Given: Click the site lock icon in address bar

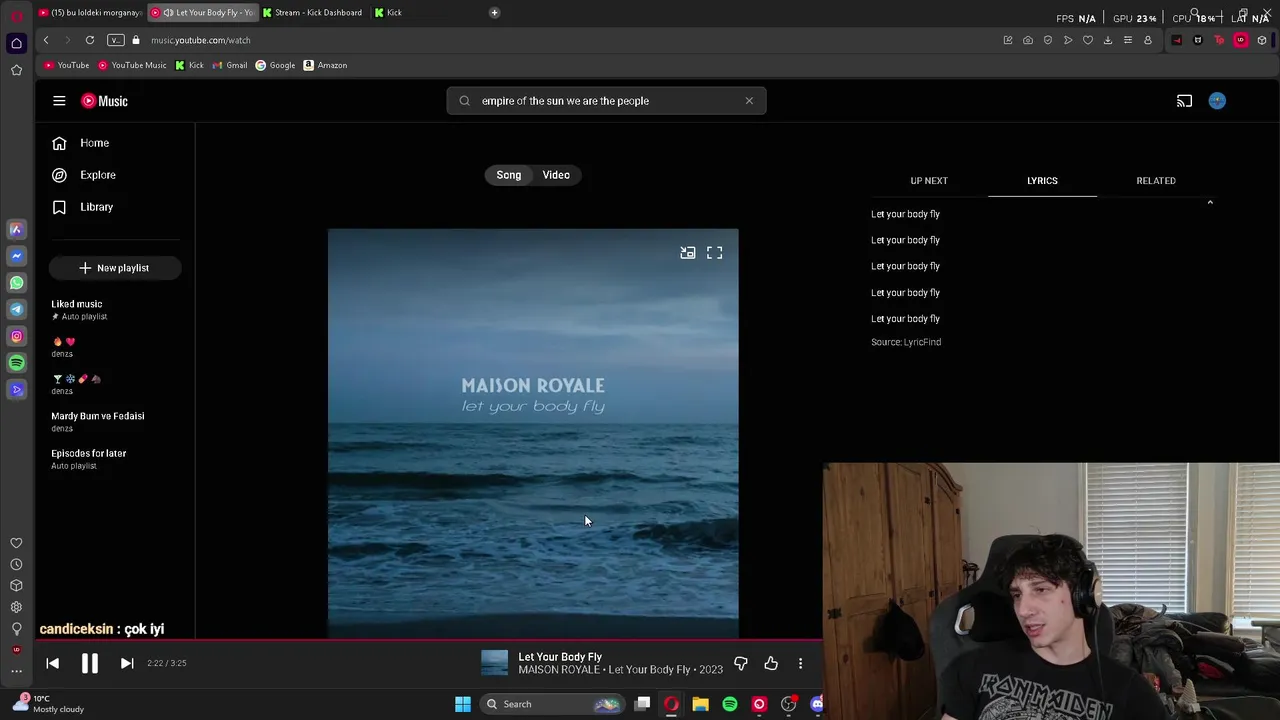Looking at the screenshot, I should click(x=136, y=40).
